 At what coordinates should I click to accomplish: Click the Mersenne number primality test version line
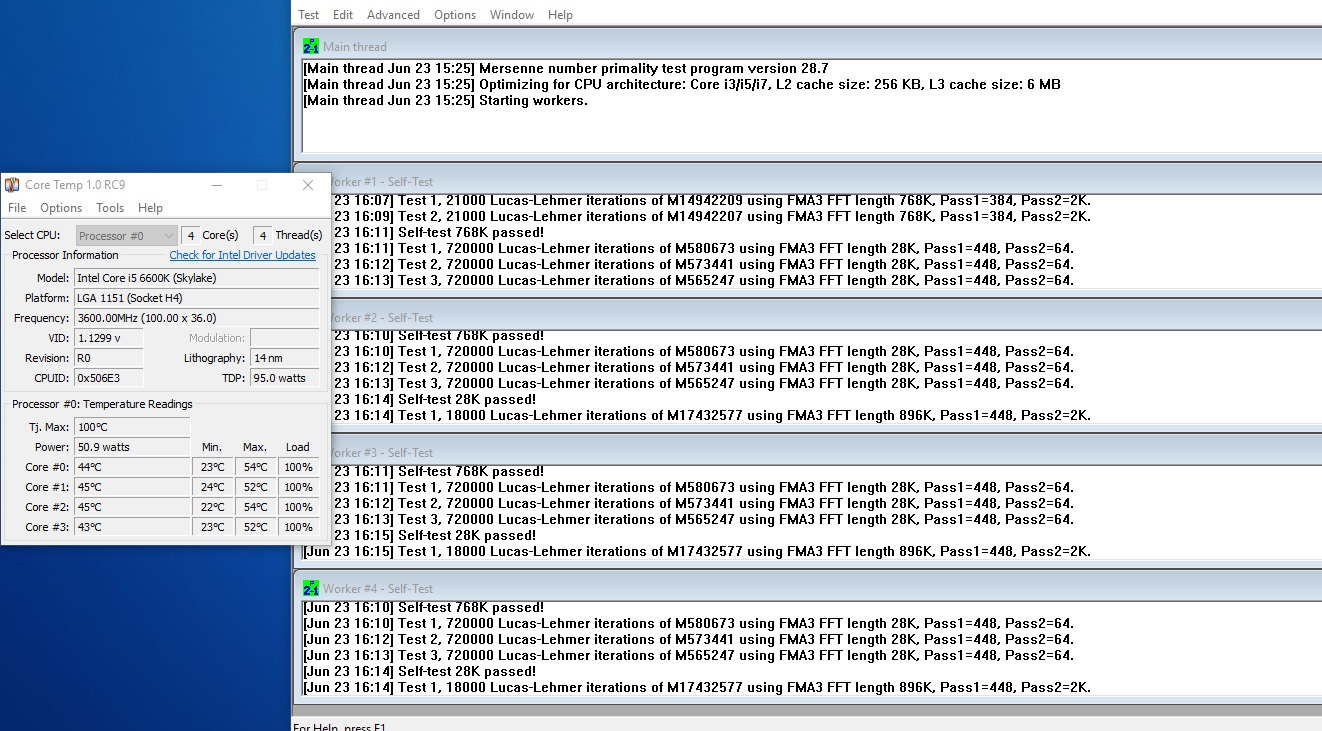(x=566, y=68)
